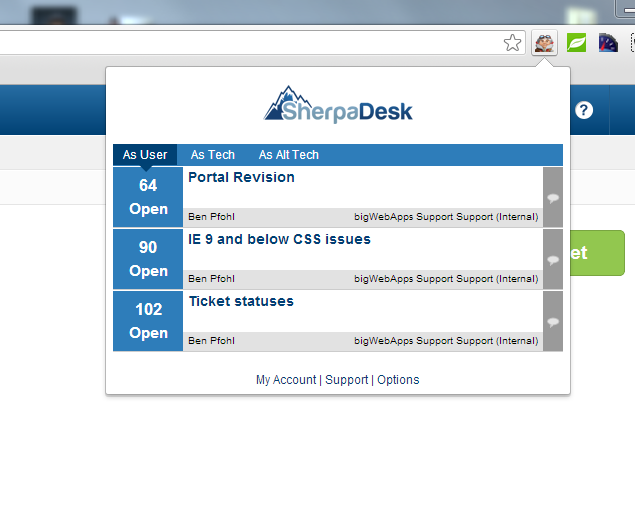Open the speedometer gauge extension icon

608,43
